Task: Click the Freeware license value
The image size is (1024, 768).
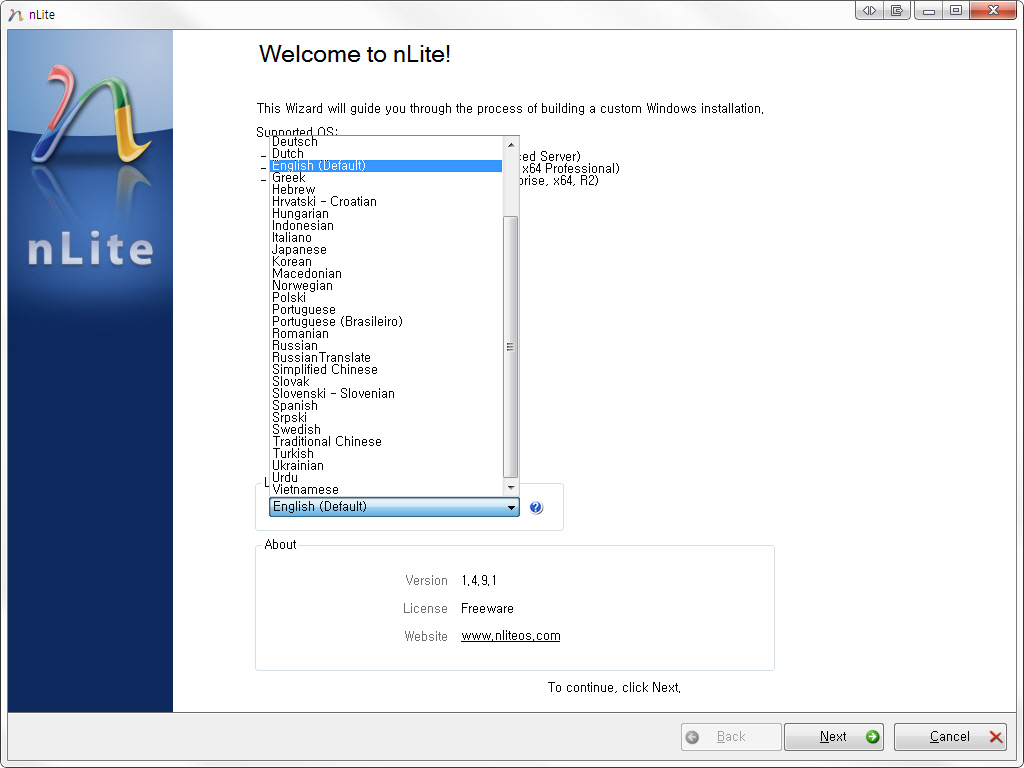Action: pos(487,609)
